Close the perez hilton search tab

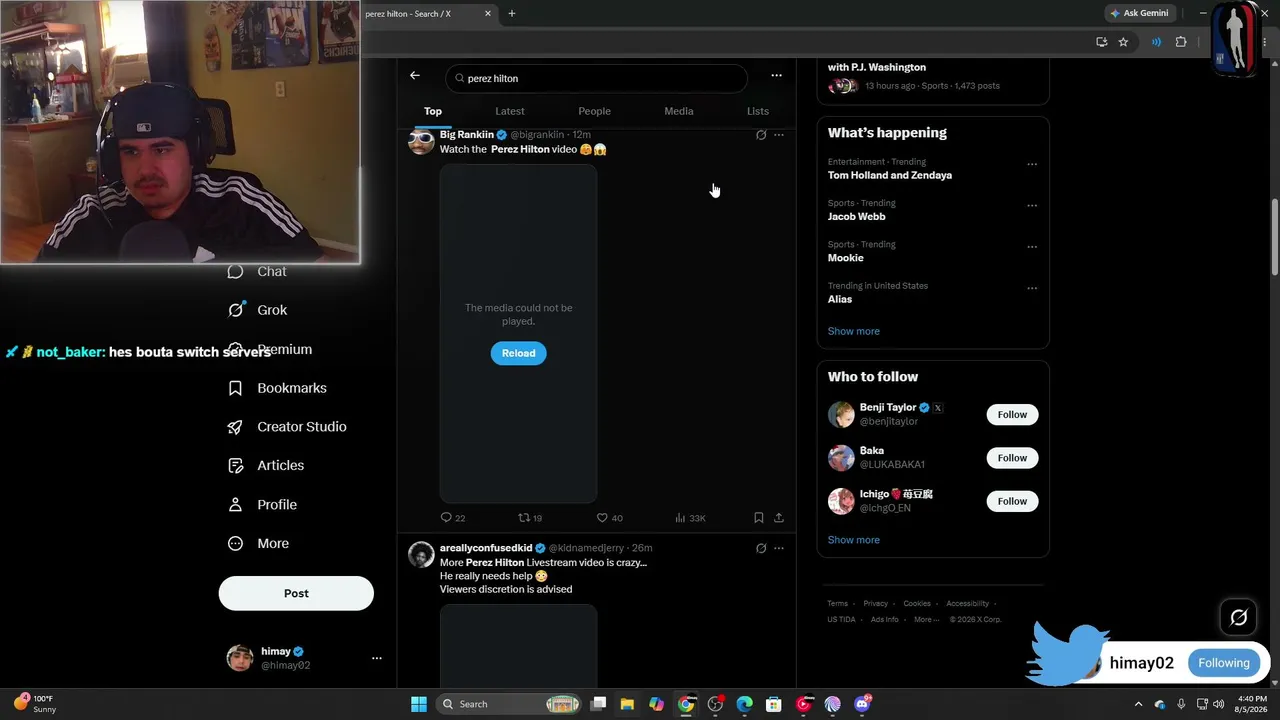488,14
